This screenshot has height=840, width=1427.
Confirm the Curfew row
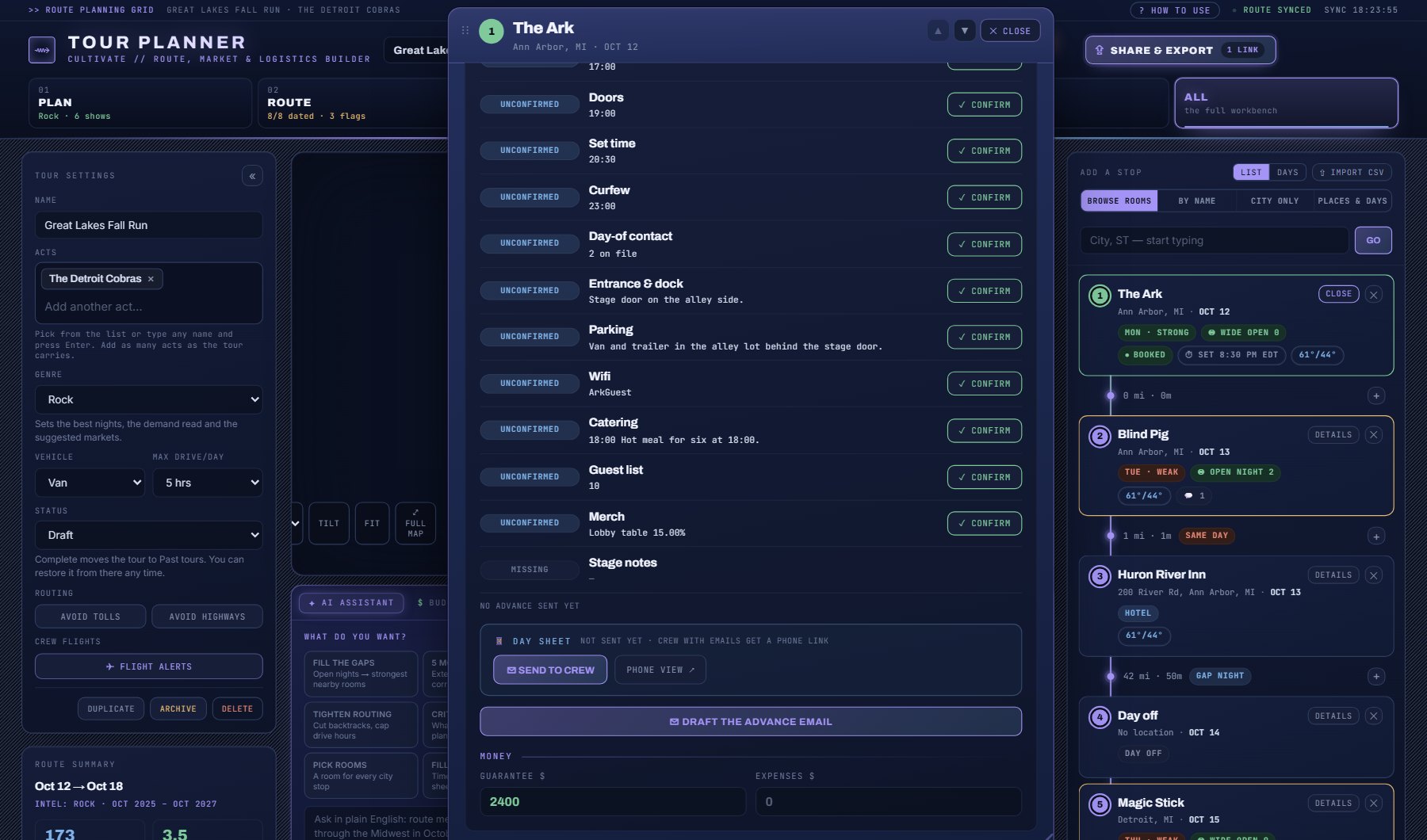(x=984, y=197)
